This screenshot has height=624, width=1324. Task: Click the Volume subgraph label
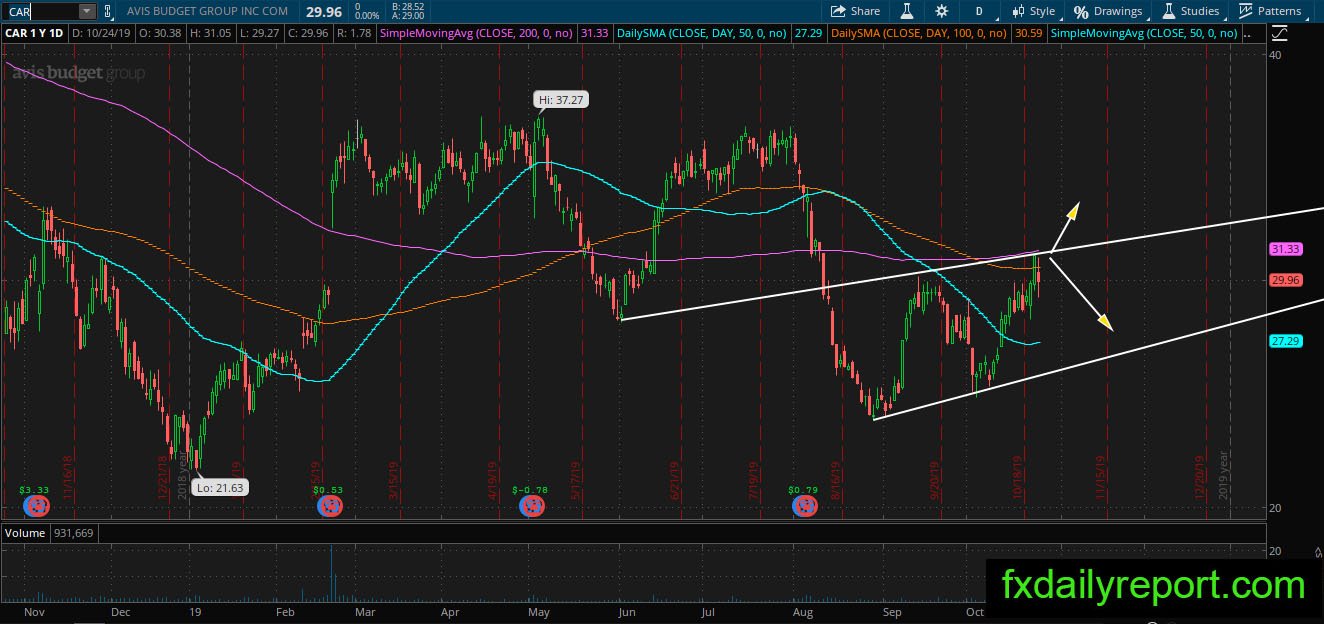tap(25, 533)
